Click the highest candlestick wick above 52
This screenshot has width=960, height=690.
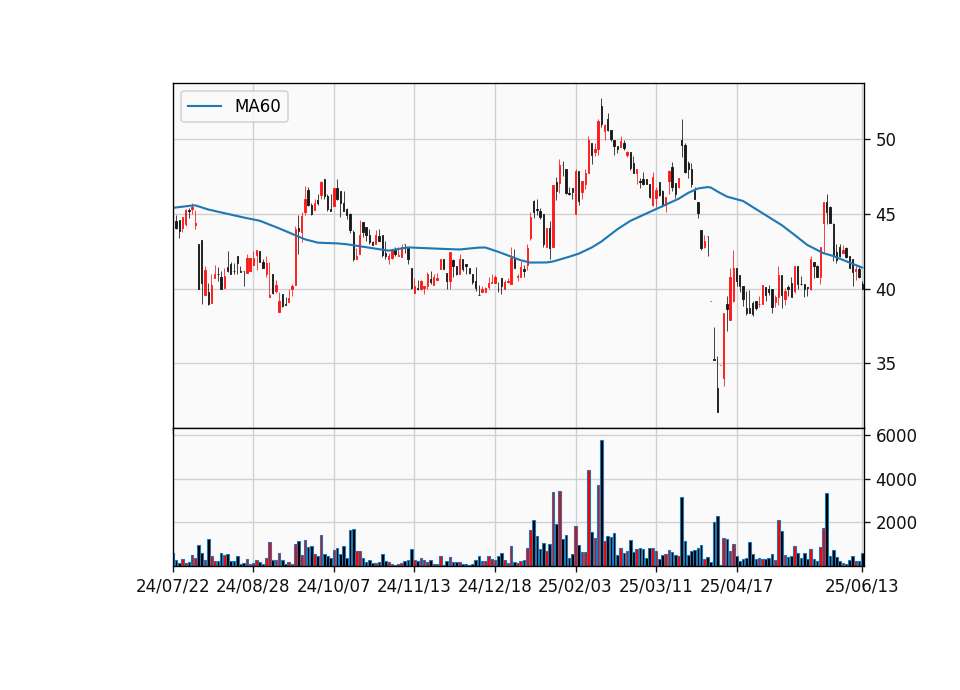coord(601,113)
